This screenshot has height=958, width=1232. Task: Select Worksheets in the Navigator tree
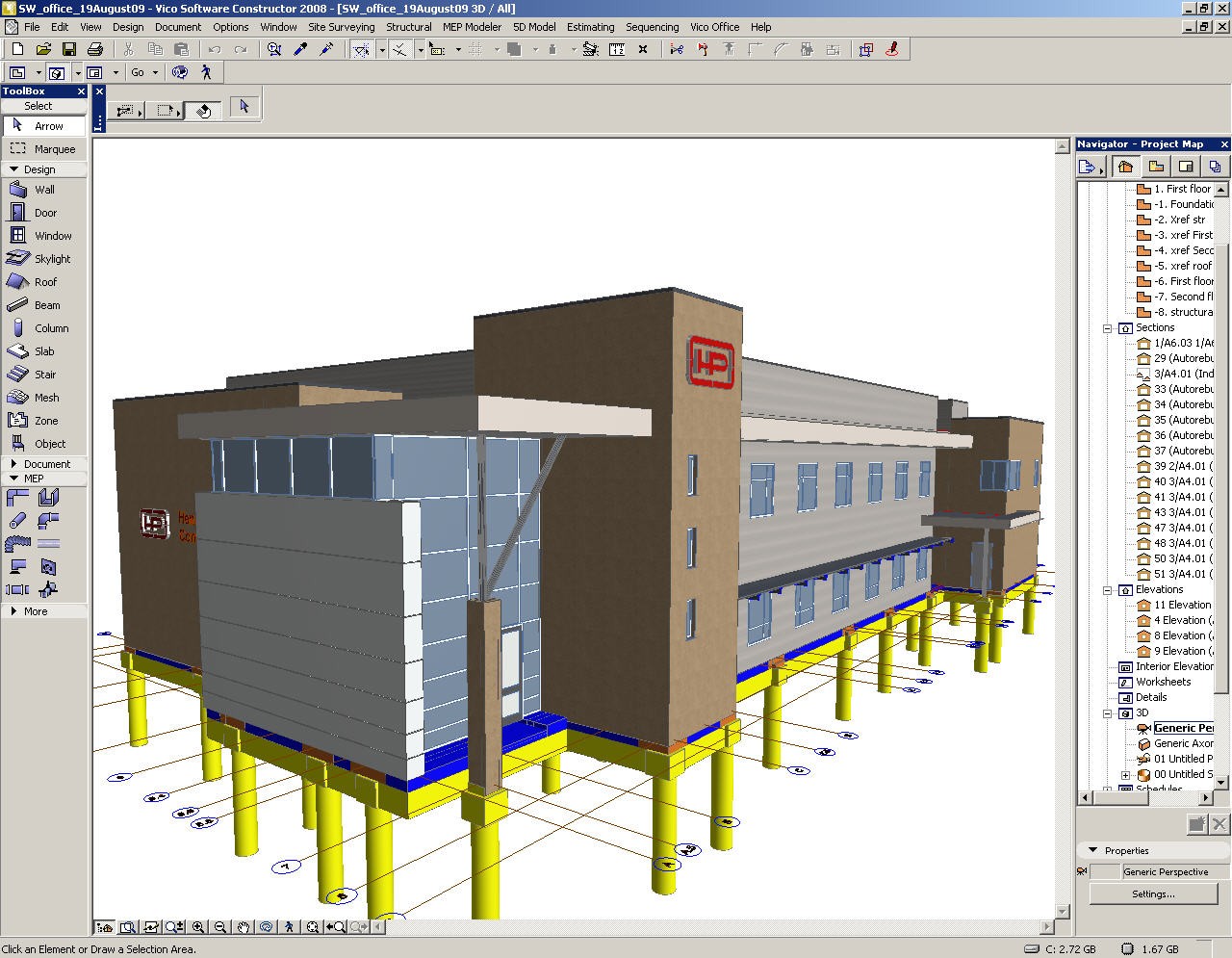(x=1163, y=682)
